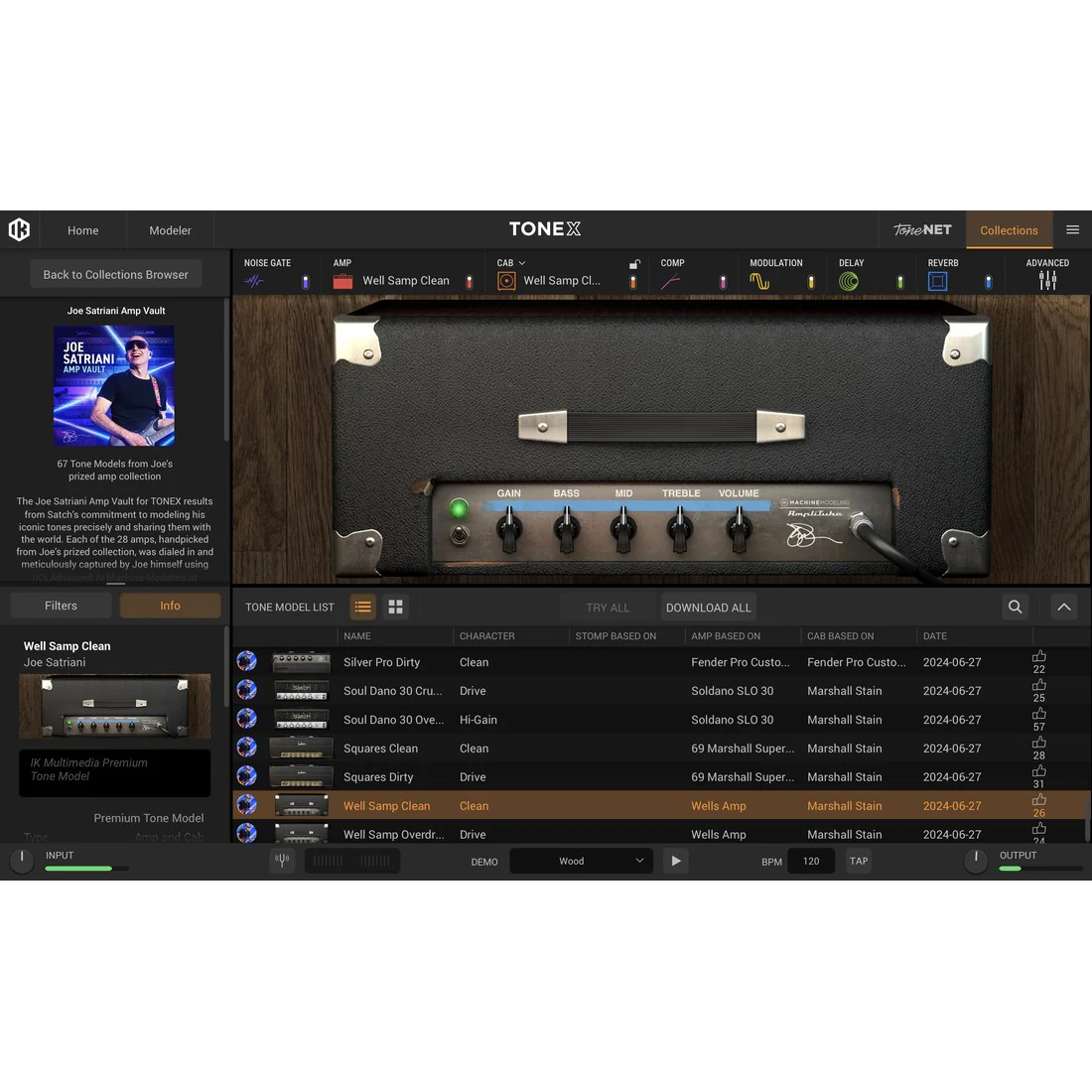The height and width of the screenshot is (1092, 1092).
Task: Expand the CAB dropdown arrow
Action: pos(522,263)
